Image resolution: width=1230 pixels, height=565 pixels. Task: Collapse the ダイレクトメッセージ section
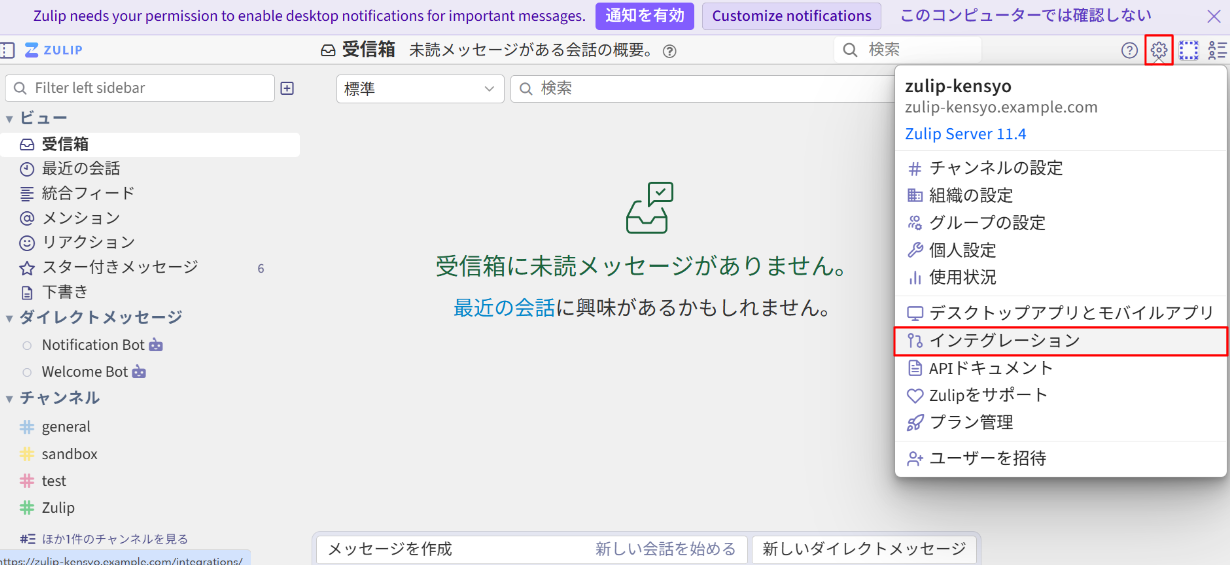pyautogui.click(x=10, y=318)
